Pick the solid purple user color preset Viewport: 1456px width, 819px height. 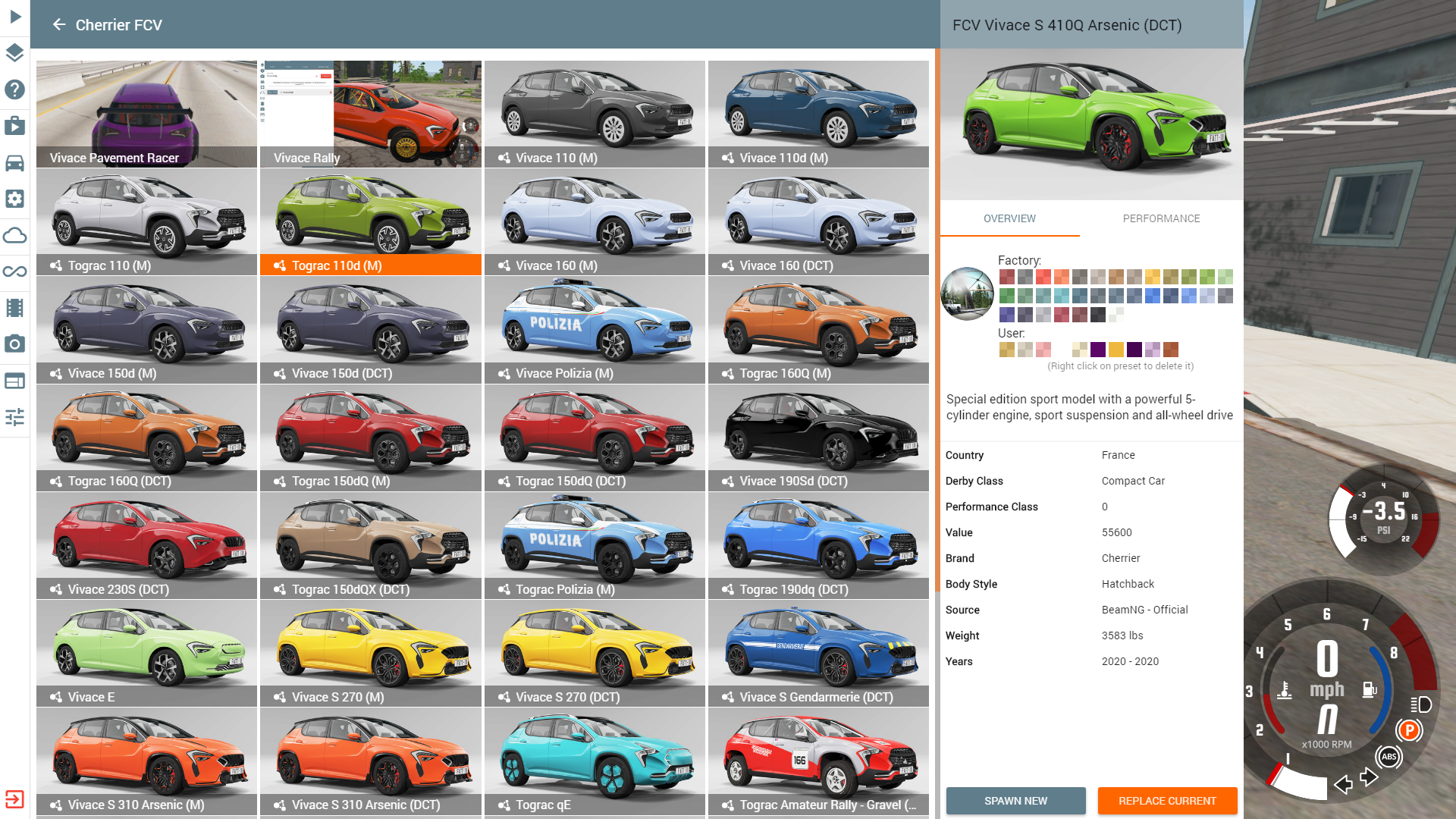[1097, 350]
